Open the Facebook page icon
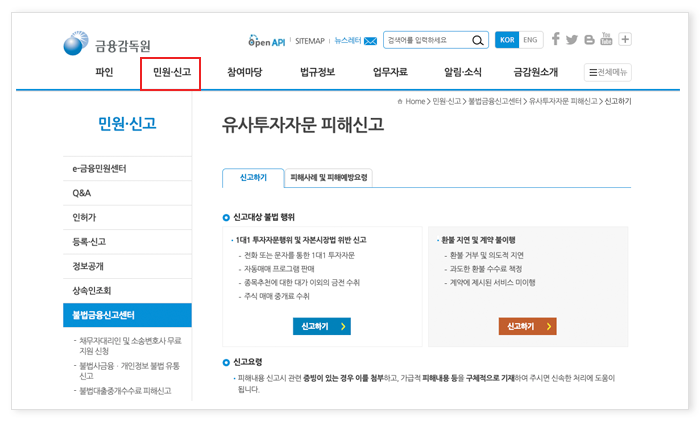700x430 pixels. [x=556, y=40]
